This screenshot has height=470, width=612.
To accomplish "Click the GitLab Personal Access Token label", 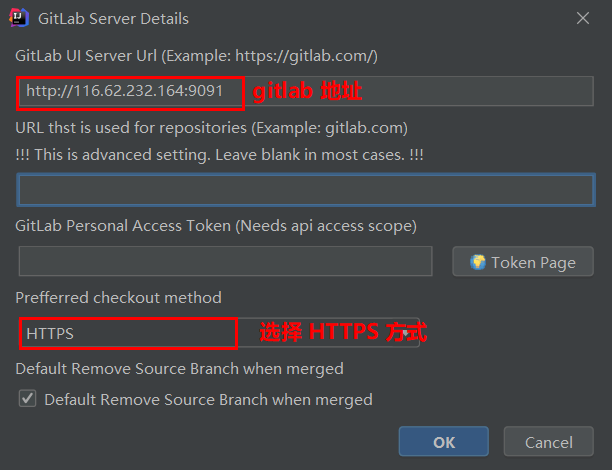I will point(216,226).
